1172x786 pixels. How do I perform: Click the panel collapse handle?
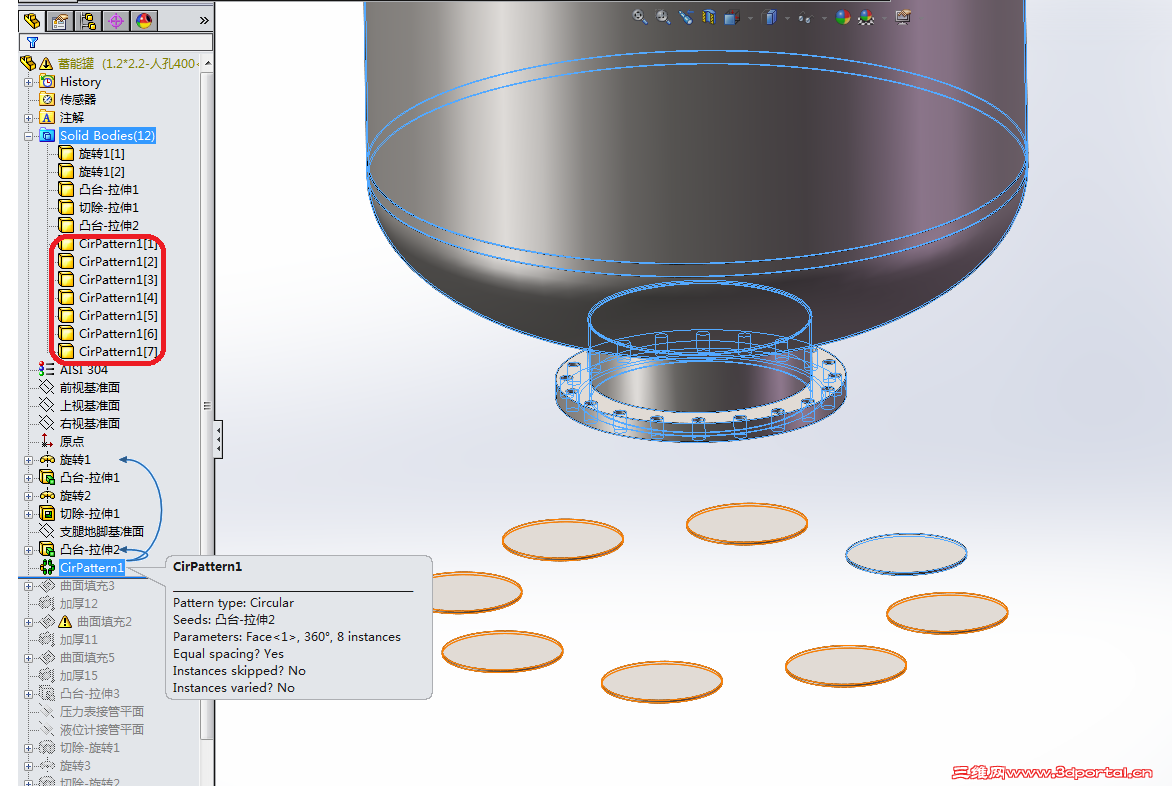pos(218,440)
